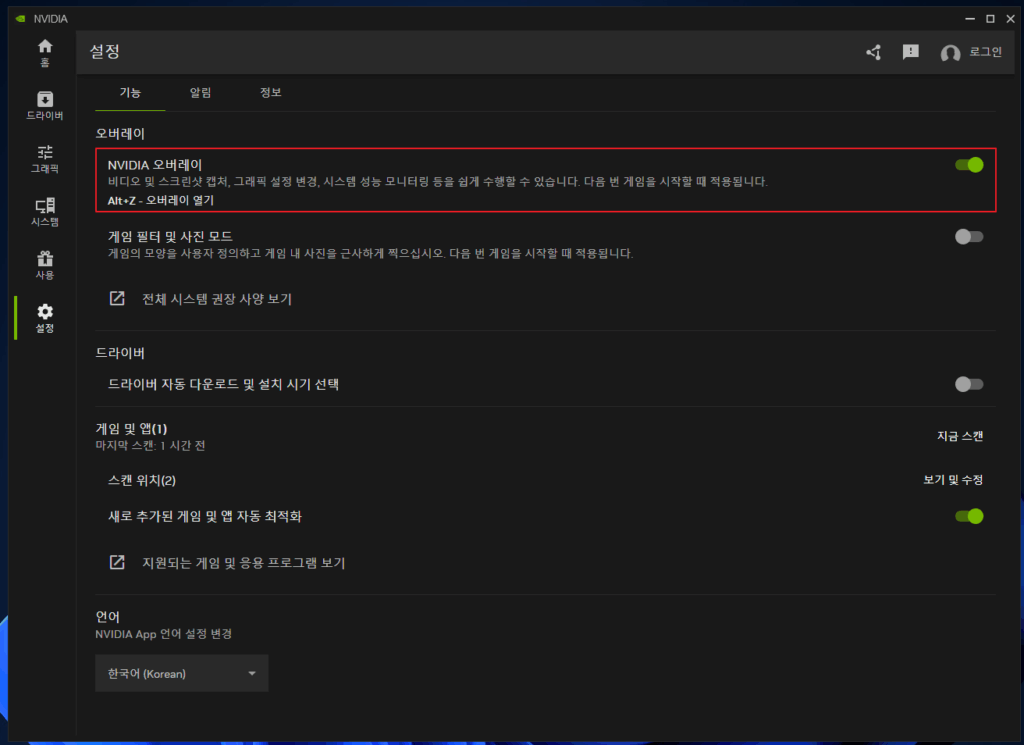This screenshot has width=1024, height=745.
Task: Enable 게임 필터 및 사진 모드 toggle
Action: [x=969, y=236]
